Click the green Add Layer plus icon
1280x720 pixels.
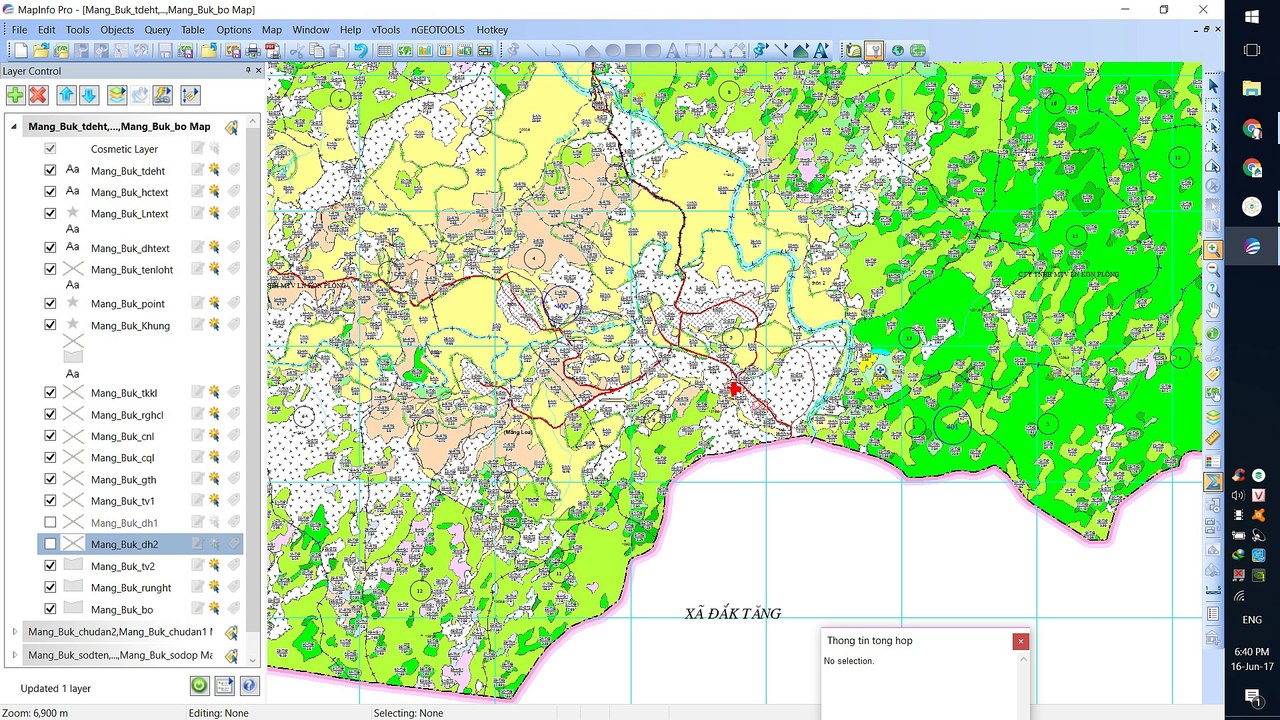[15, 95]
